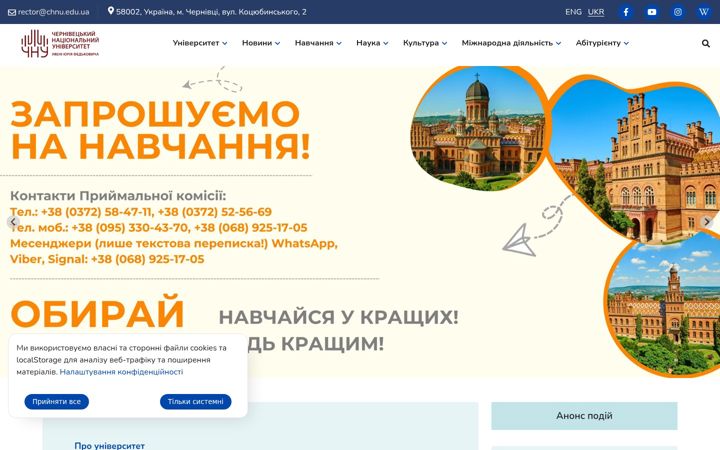Image resolution: width=720 pixels, height=450 pixels.
Task: Click НАВЧАЙСЯ У КРАЩИХ! slogan
Action: (338, 317)
